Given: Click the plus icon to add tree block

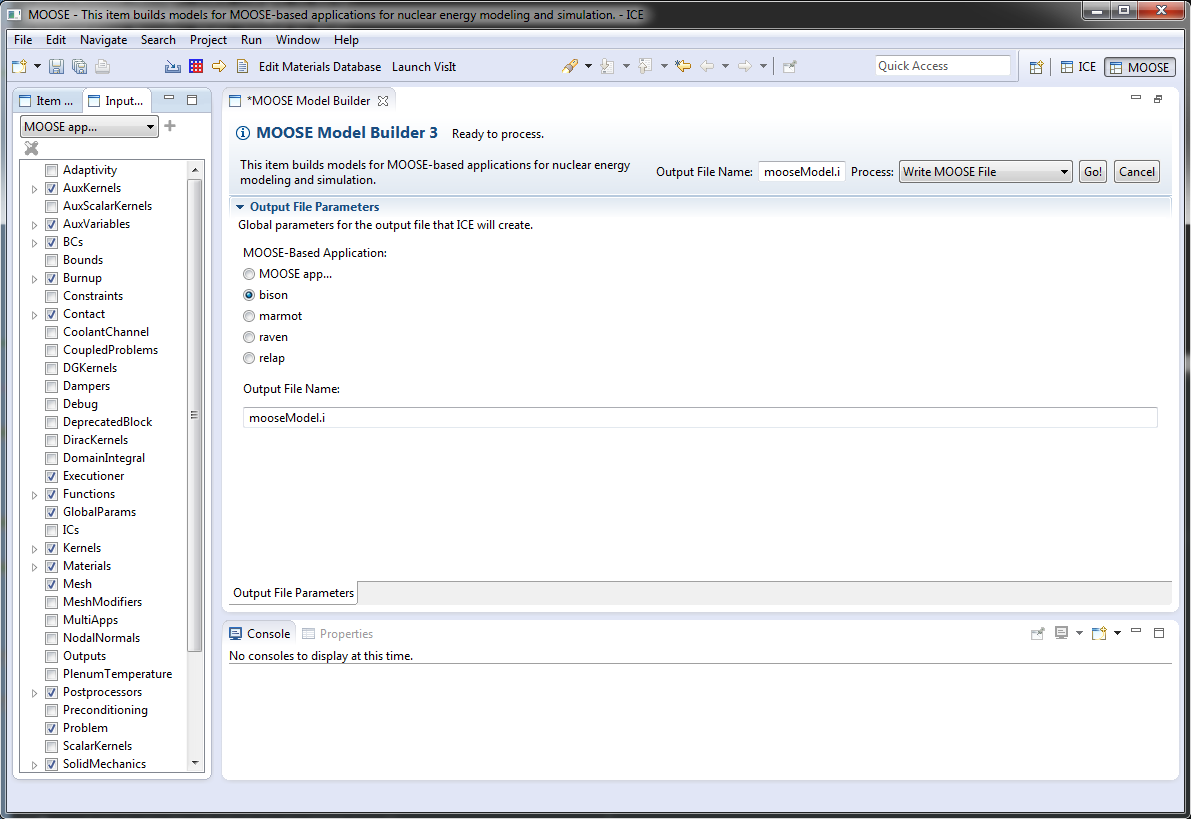Looking at the screenshot, I should [170, 126].
